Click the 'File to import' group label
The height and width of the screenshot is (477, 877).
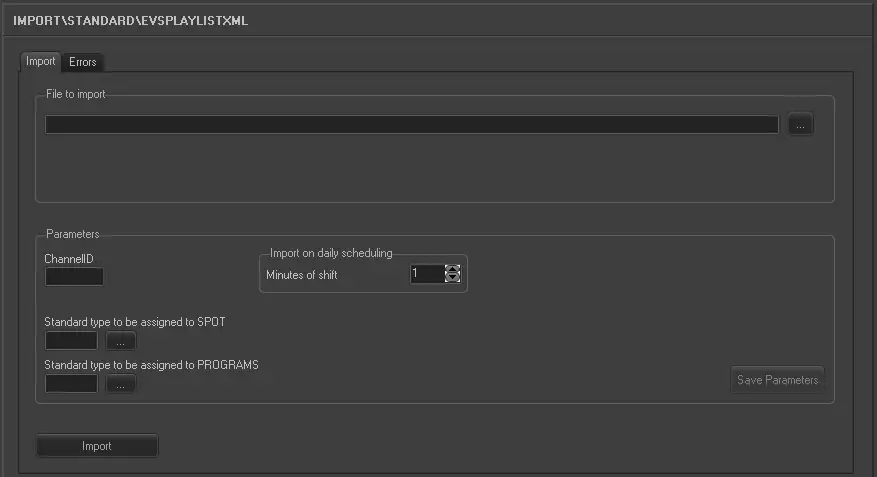[75, 95]
